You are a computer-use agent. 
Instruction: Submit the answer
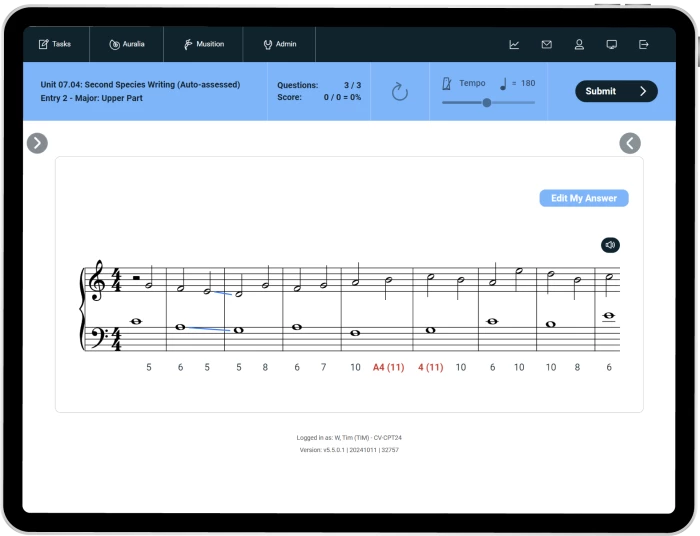(x=615, y=91)
